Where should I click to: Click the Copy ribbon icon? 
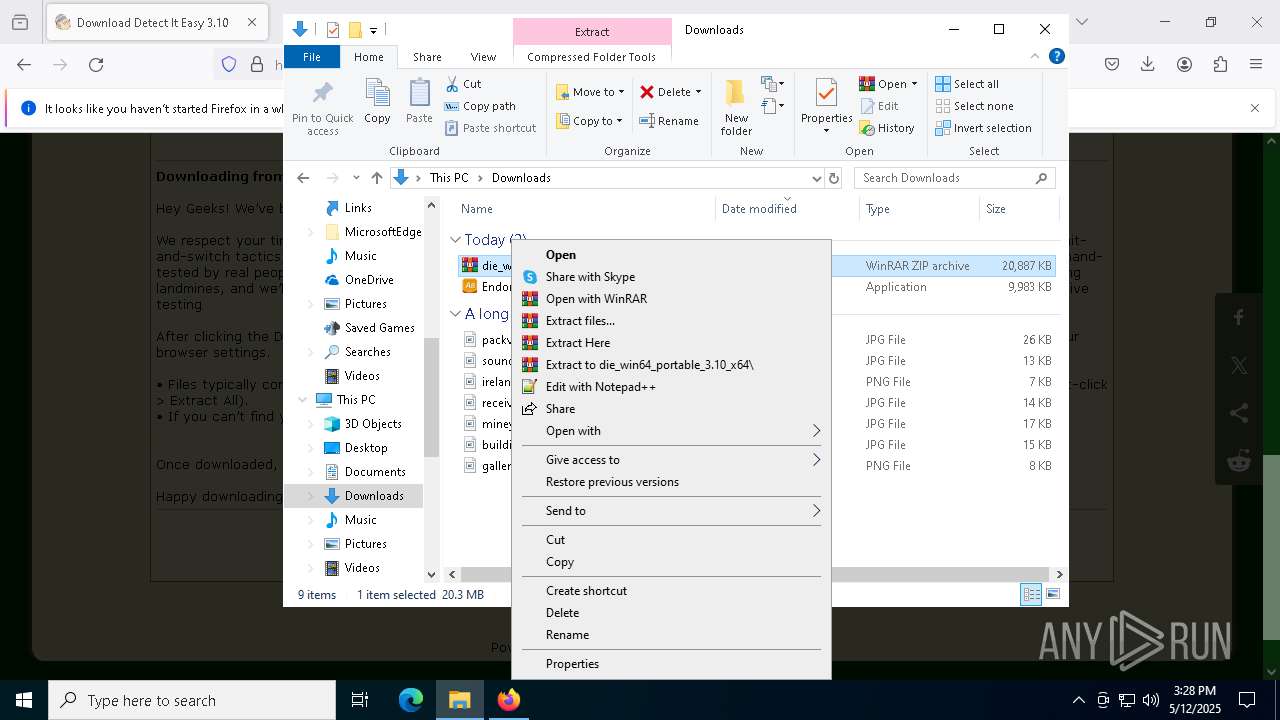(x=377, y=102)
